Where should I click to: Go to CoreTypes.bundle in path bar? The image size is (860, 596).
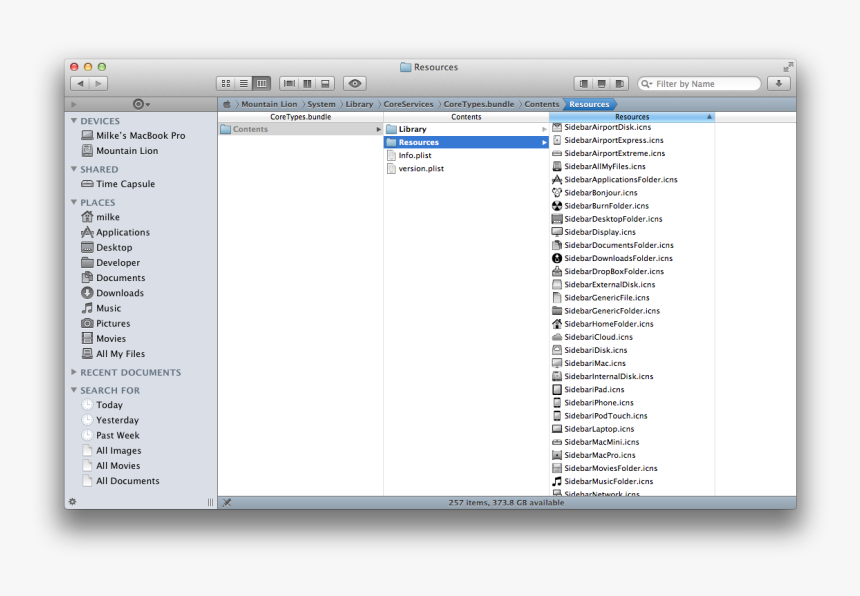(x=479, y=104)
